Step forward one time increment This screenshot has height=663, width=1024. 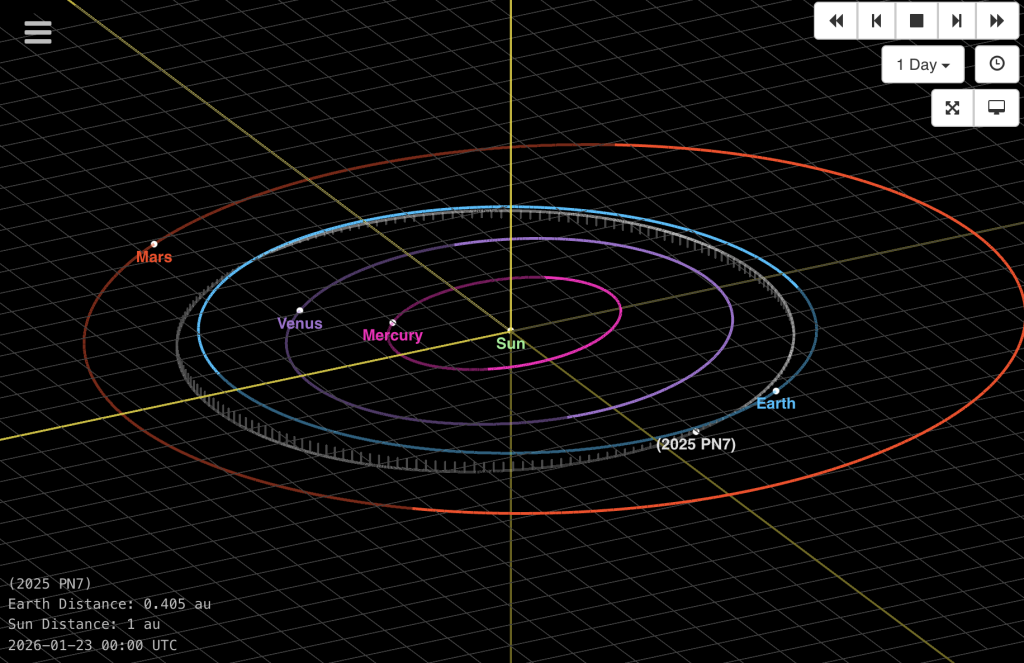(x=956, y=21)
